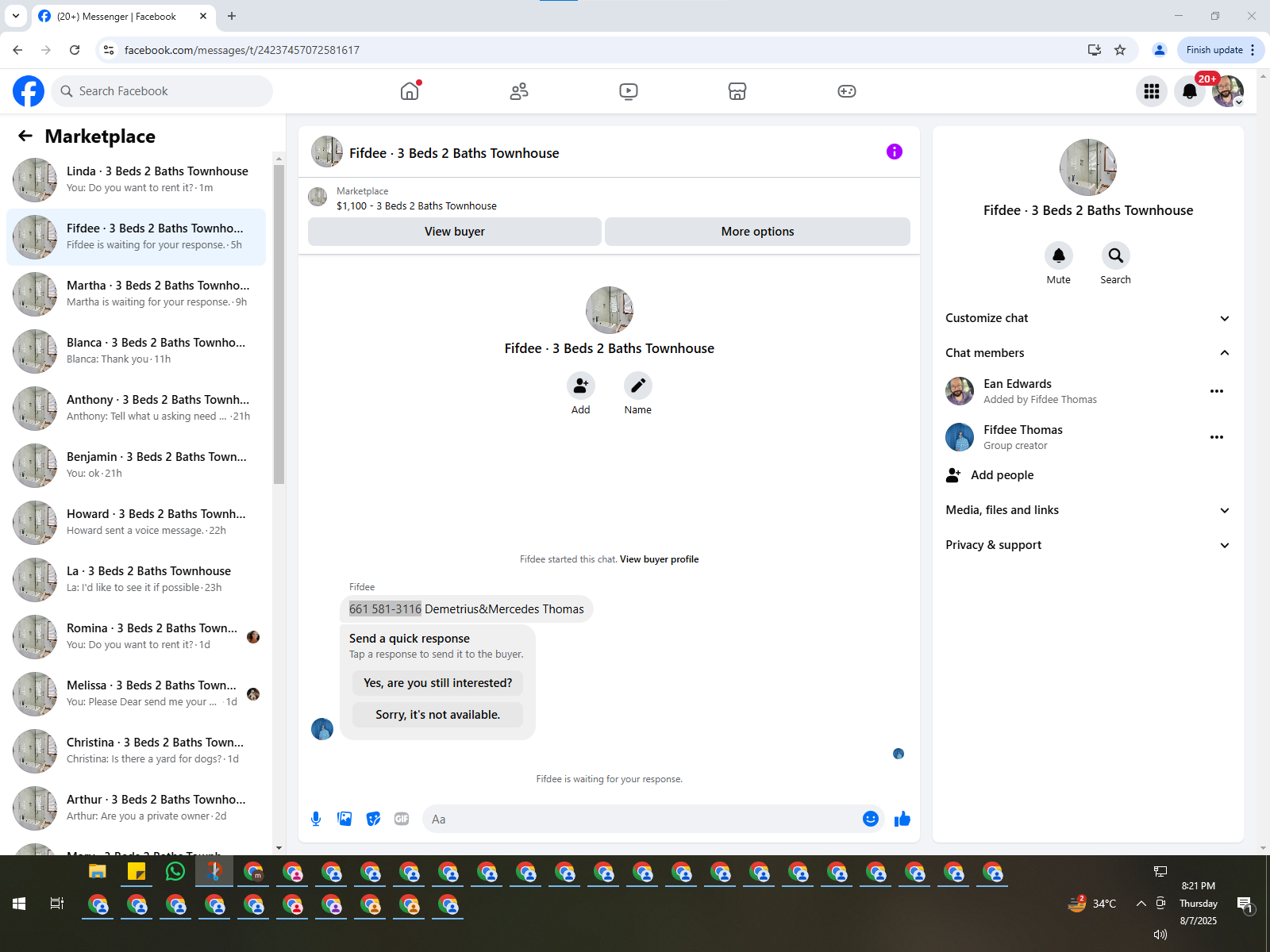Open the browser tab search dropdown
Viewport: 1270px width, 952px height.
click(16, 16)
